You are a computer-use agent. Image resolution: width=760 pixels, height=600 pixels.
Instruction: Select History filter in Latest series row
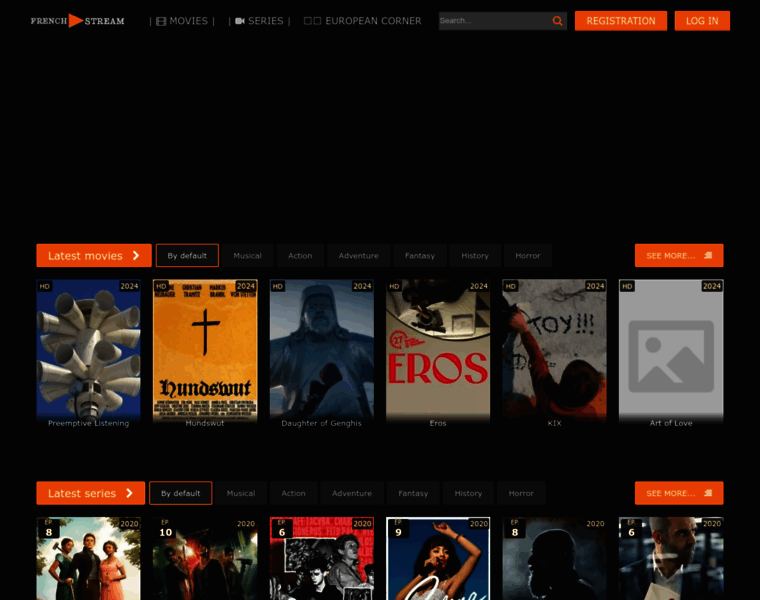pyautogui.click(x=468, y=493)
